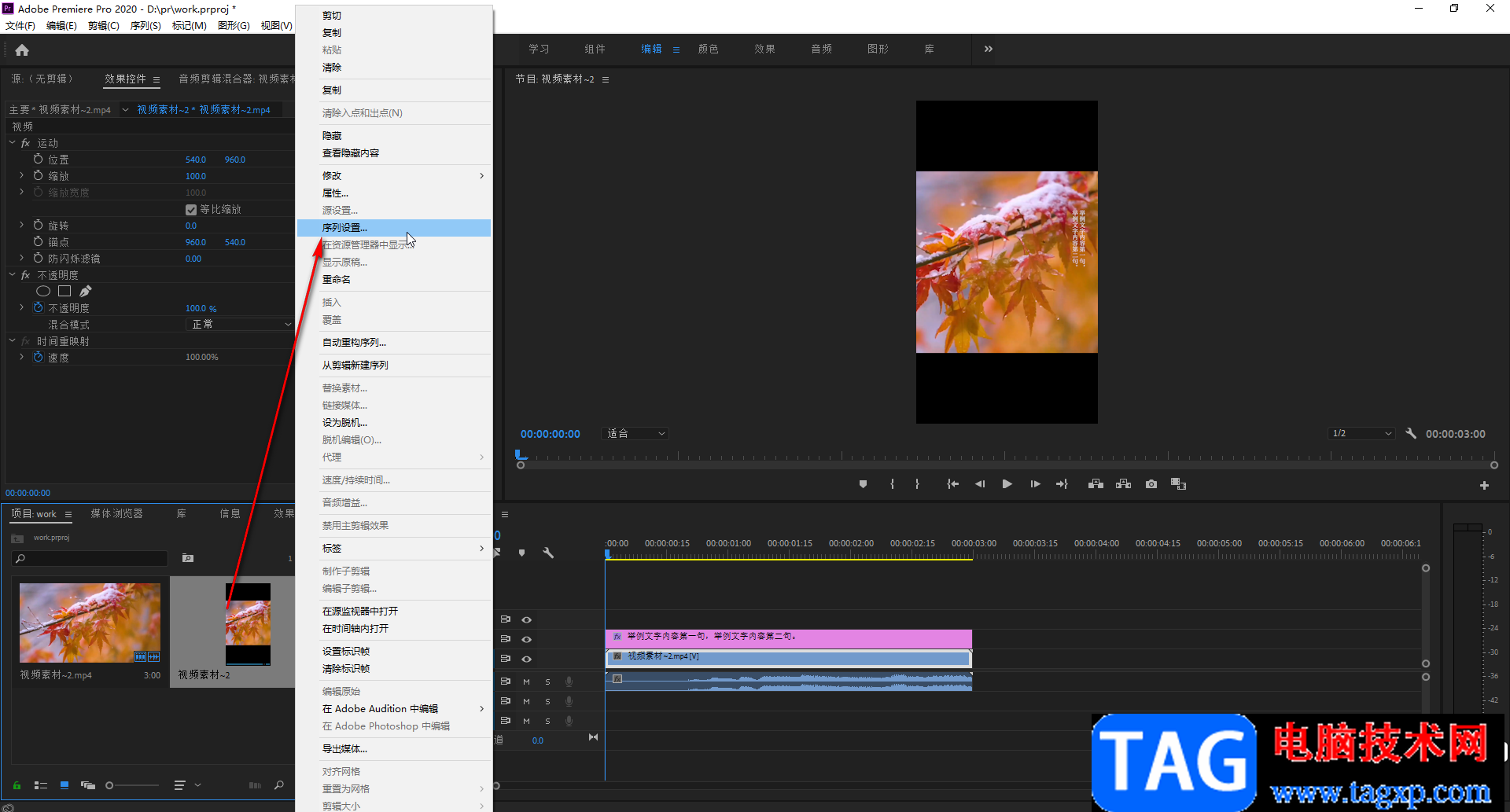Viewport: 1510px width, 812px height.
Task: Switch to the 颜色 workspace tab
Action: [x=708, y=49]
